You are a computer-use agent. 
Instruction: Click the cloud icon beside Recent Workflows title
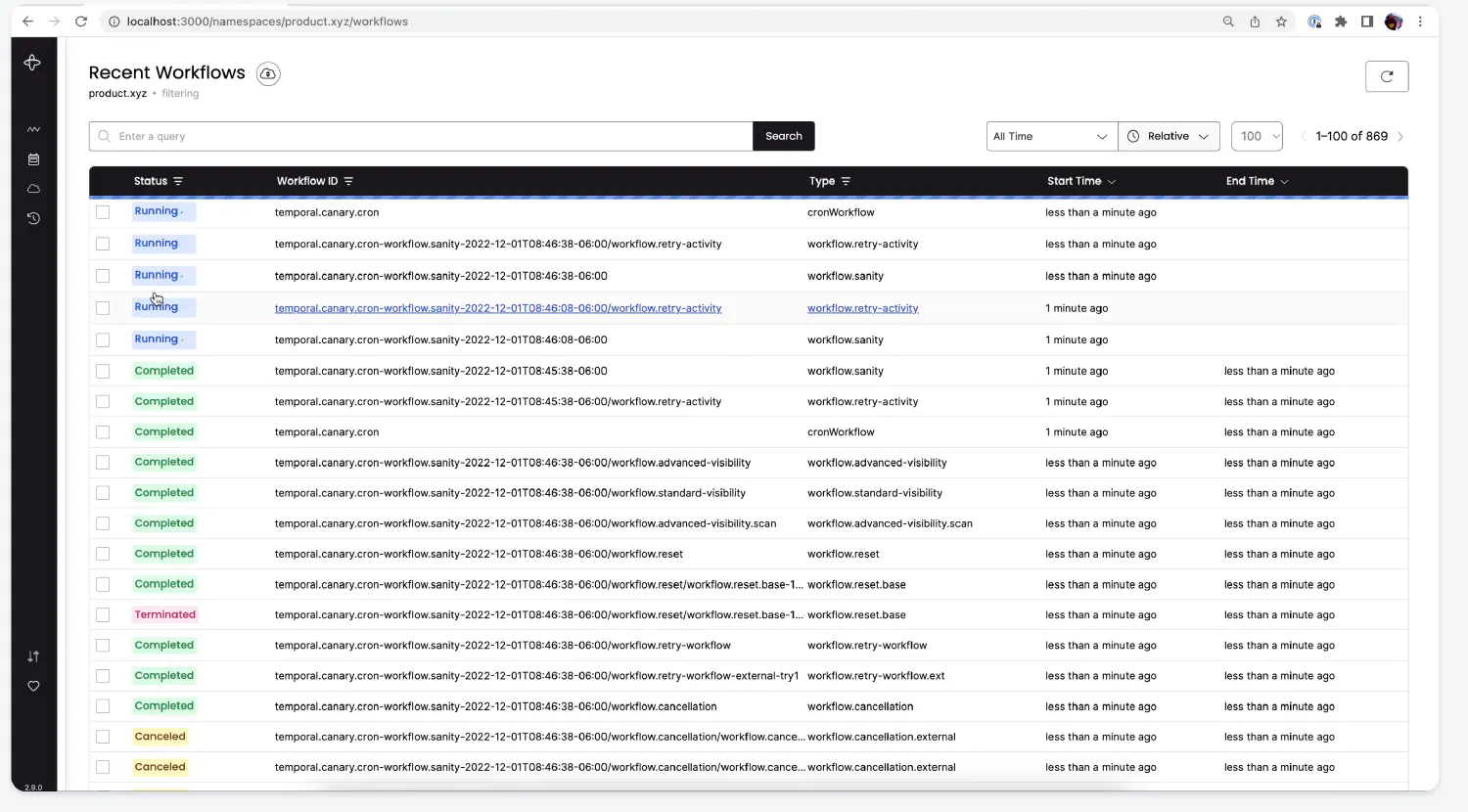[267, 73]
